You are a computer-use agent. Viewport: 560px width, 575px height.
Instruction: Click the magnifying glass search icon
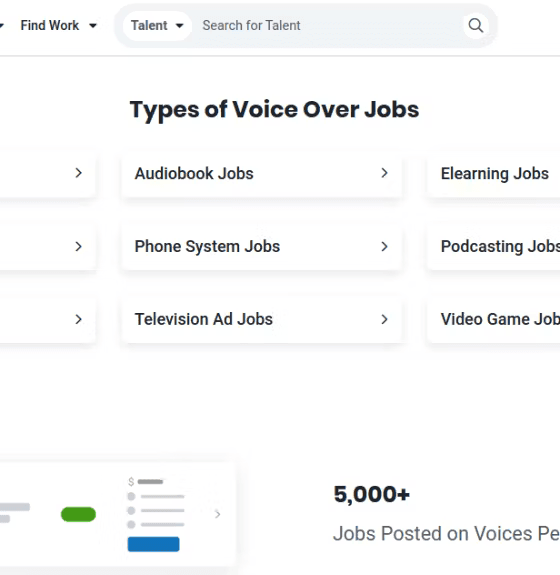(476, 26)
